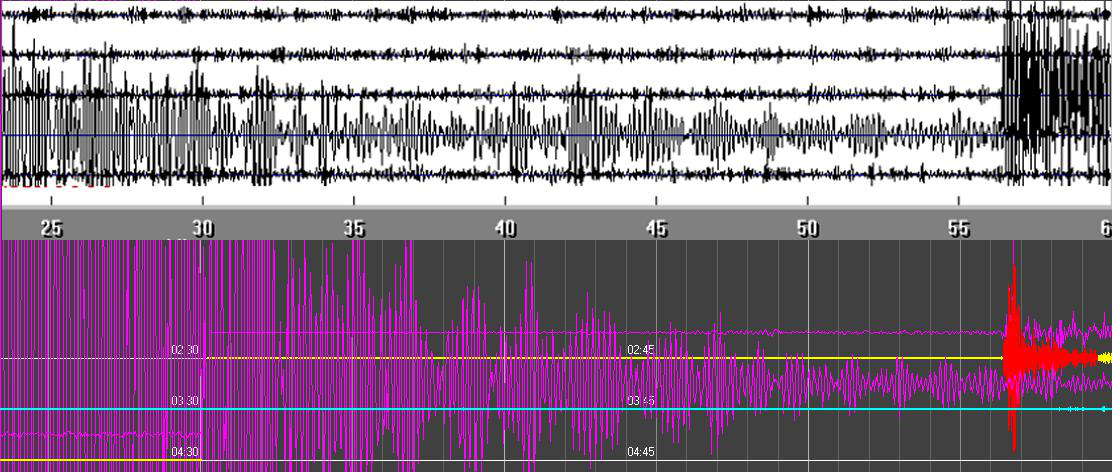Click the 30 mark on the time axis

tap(203, 228)
